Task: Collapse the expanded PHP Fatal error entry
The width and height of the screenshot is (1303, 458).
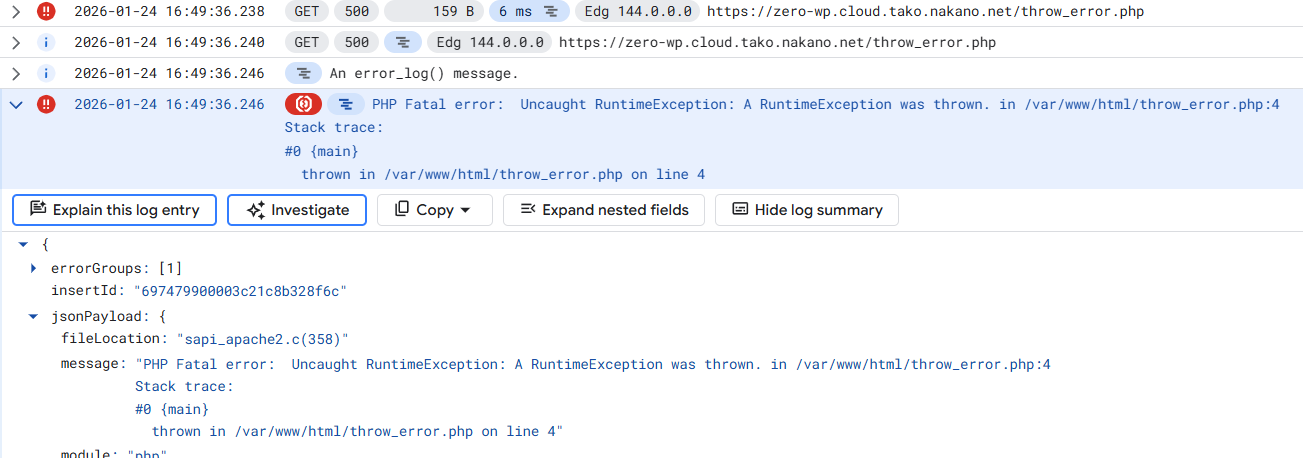Action: [16, 104]
